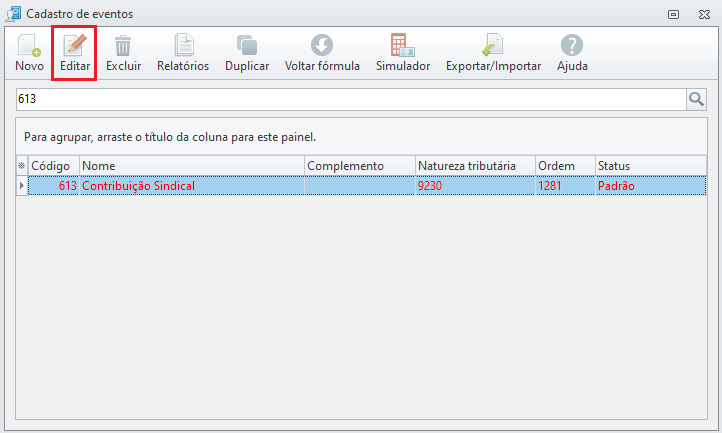Delete event using Excluir trash icon
722x433 pixels.
(x=123, y=53)
